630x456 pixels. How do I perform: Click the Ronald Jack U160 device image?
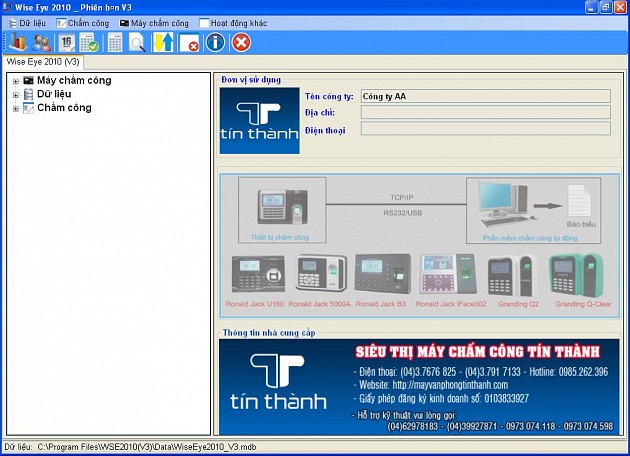tap(258, 274)
